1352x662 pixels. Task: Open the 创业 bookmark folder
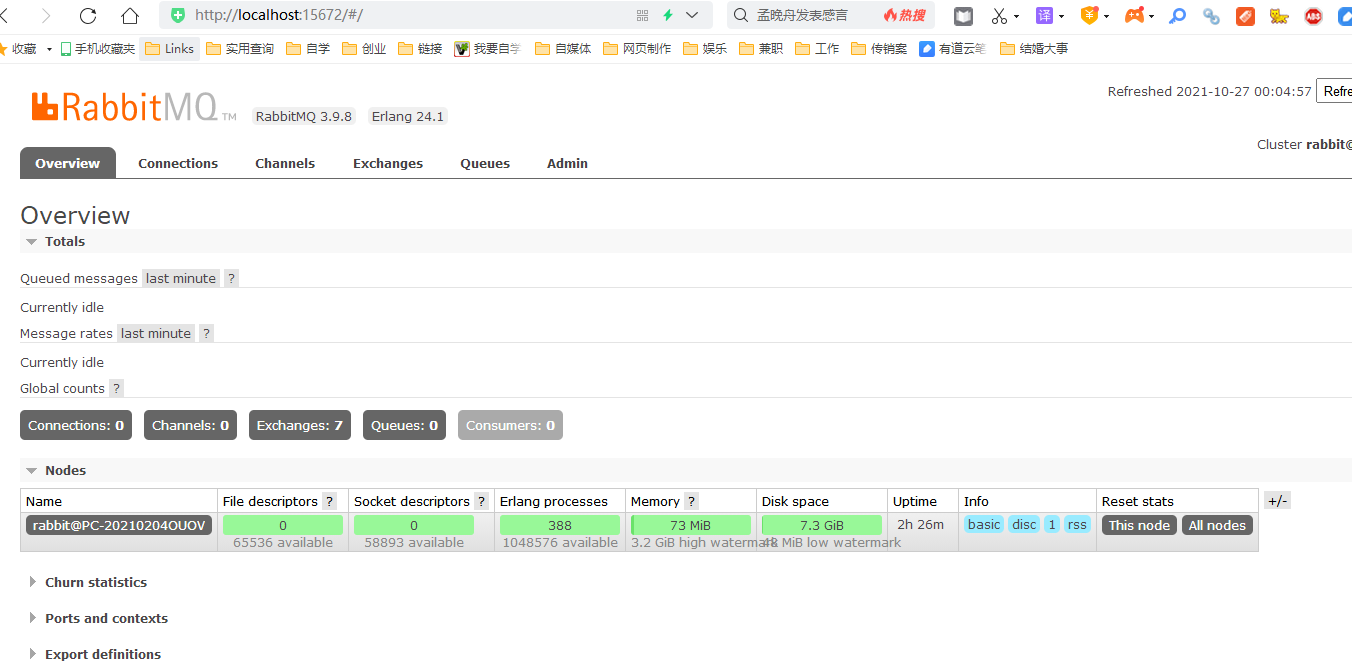point(364,48)
